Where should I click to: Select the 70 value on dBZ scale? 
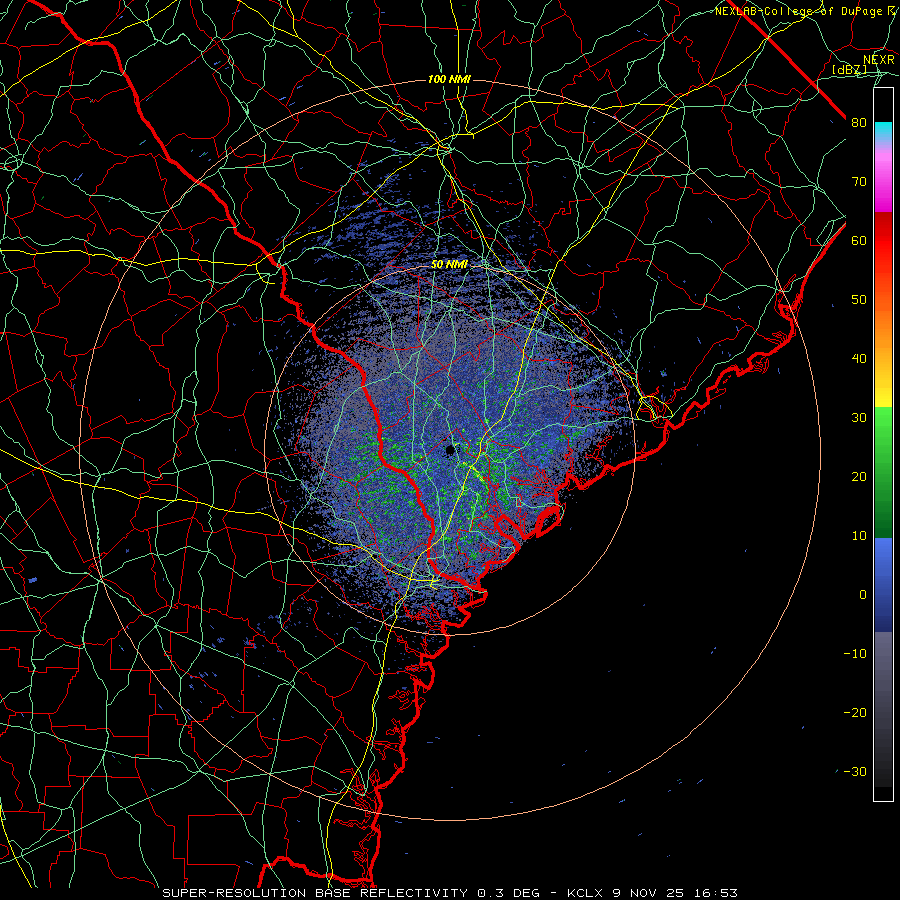859,182
